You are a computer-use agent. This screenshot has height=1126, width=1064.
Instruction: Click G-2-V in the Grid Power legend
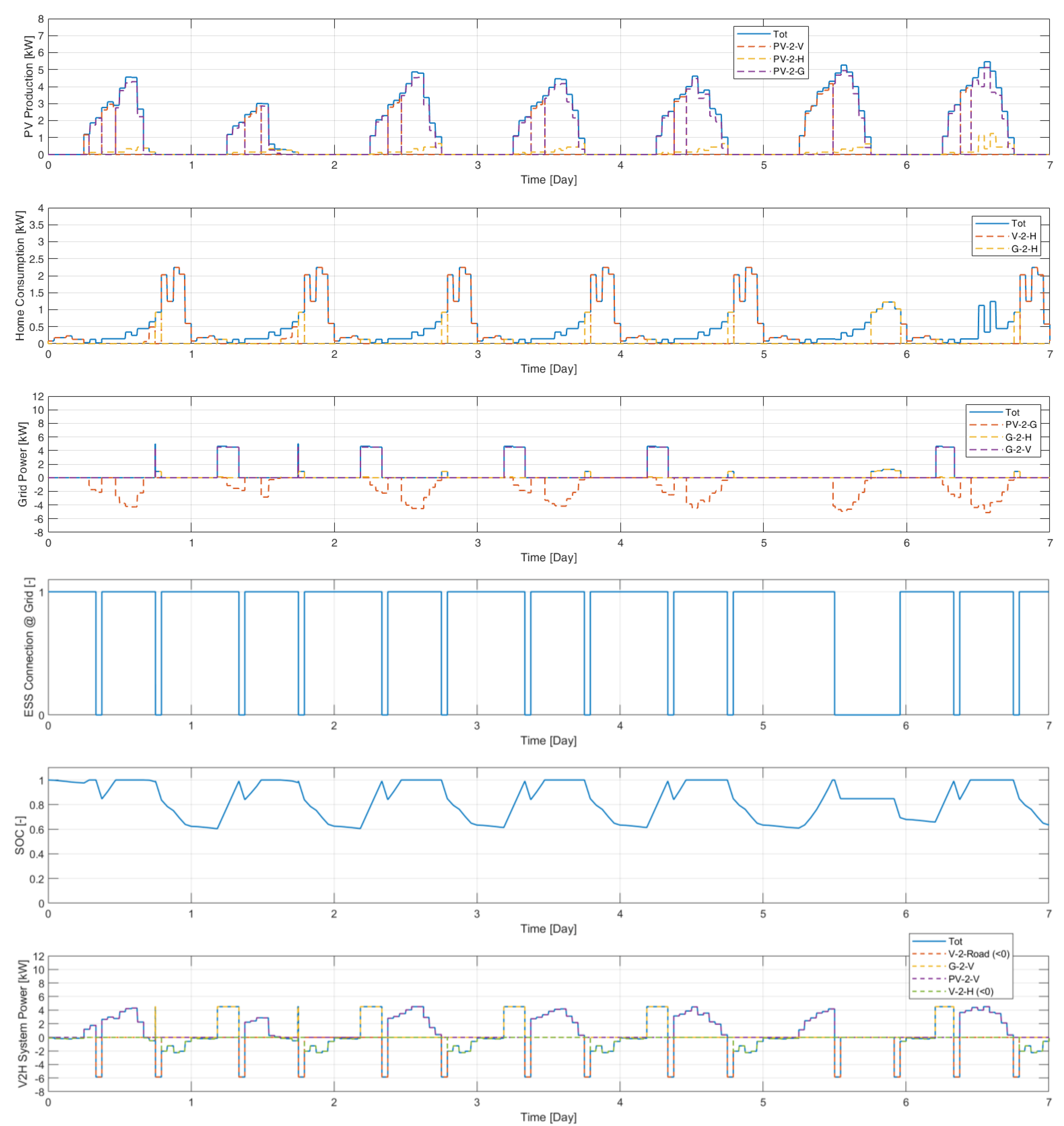[1018, 449]
